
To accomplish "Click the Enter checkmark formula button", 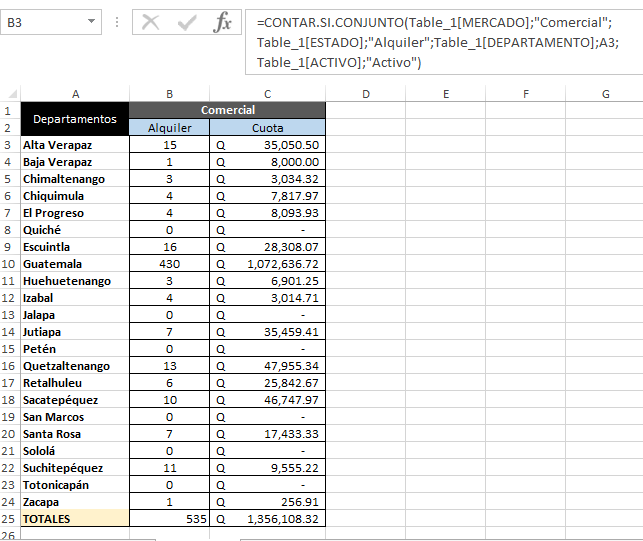I will (x=186, y=22).
